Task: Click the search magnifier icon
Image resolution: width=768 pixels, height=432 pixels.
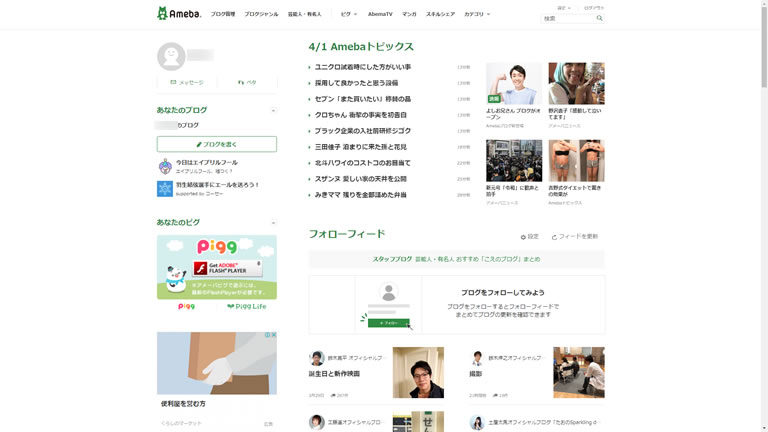Action: coord(600,18)
